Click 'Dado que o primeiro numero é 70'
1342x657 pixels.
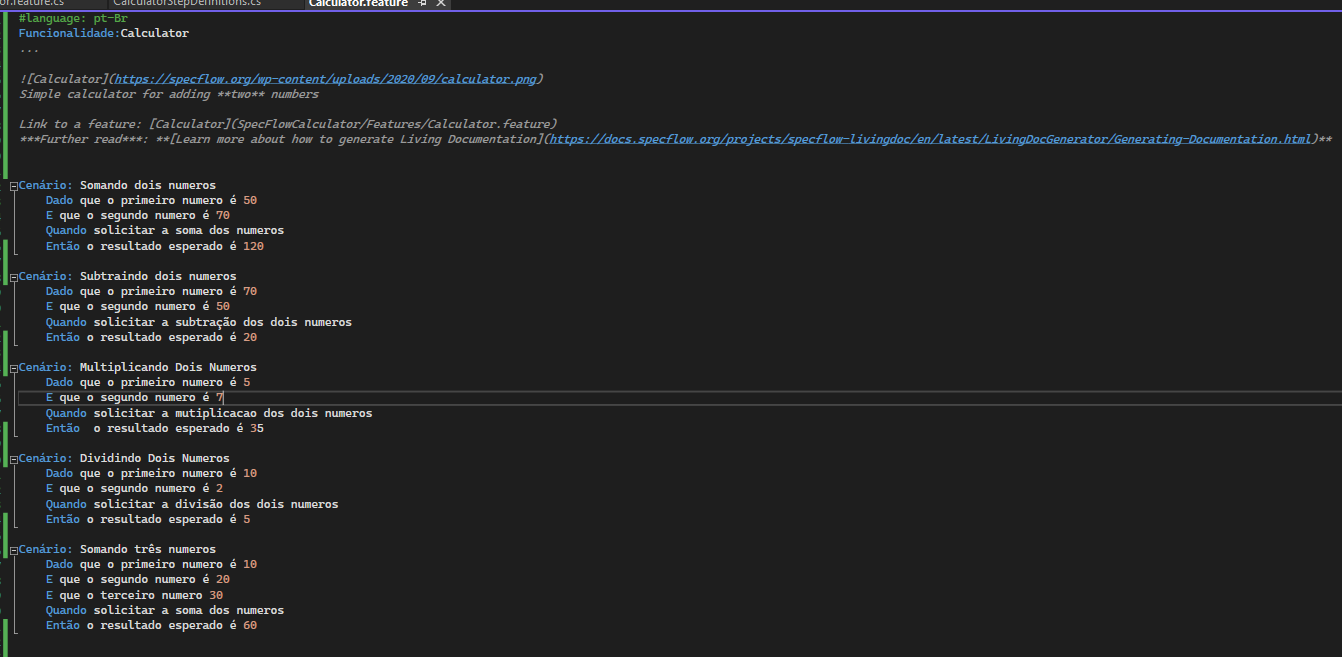[151, 291]
